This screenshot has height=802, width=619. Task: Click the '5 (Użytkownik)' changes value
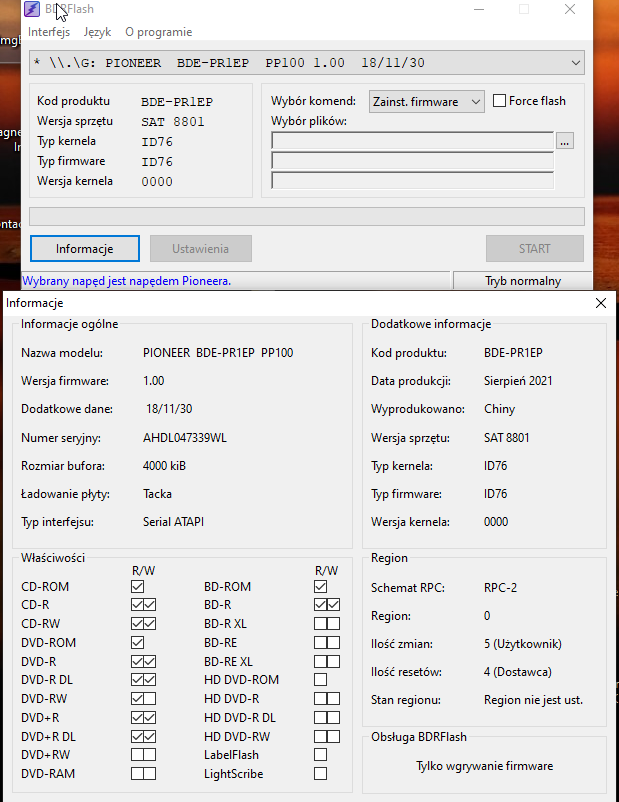click(x=523, y=644)
